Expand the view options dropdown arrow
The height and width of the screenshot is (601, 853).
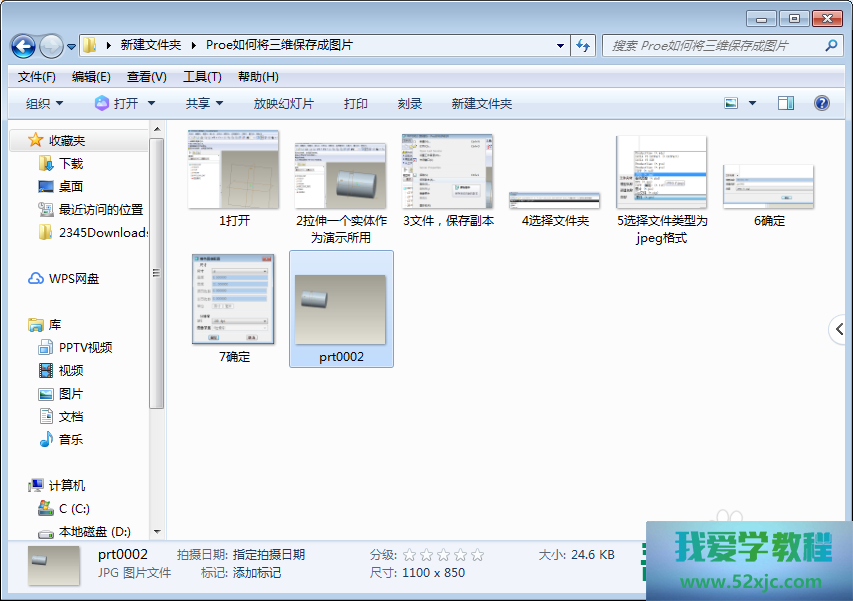[752, 103]
